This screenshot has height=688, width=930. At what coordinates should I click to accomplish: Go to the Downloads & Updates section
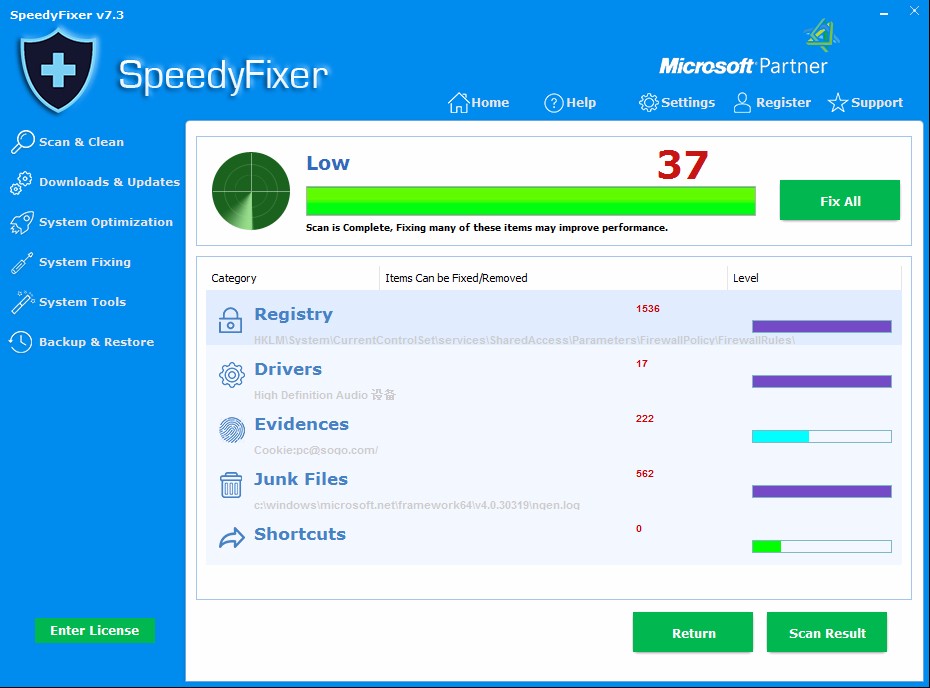point(95,182)
